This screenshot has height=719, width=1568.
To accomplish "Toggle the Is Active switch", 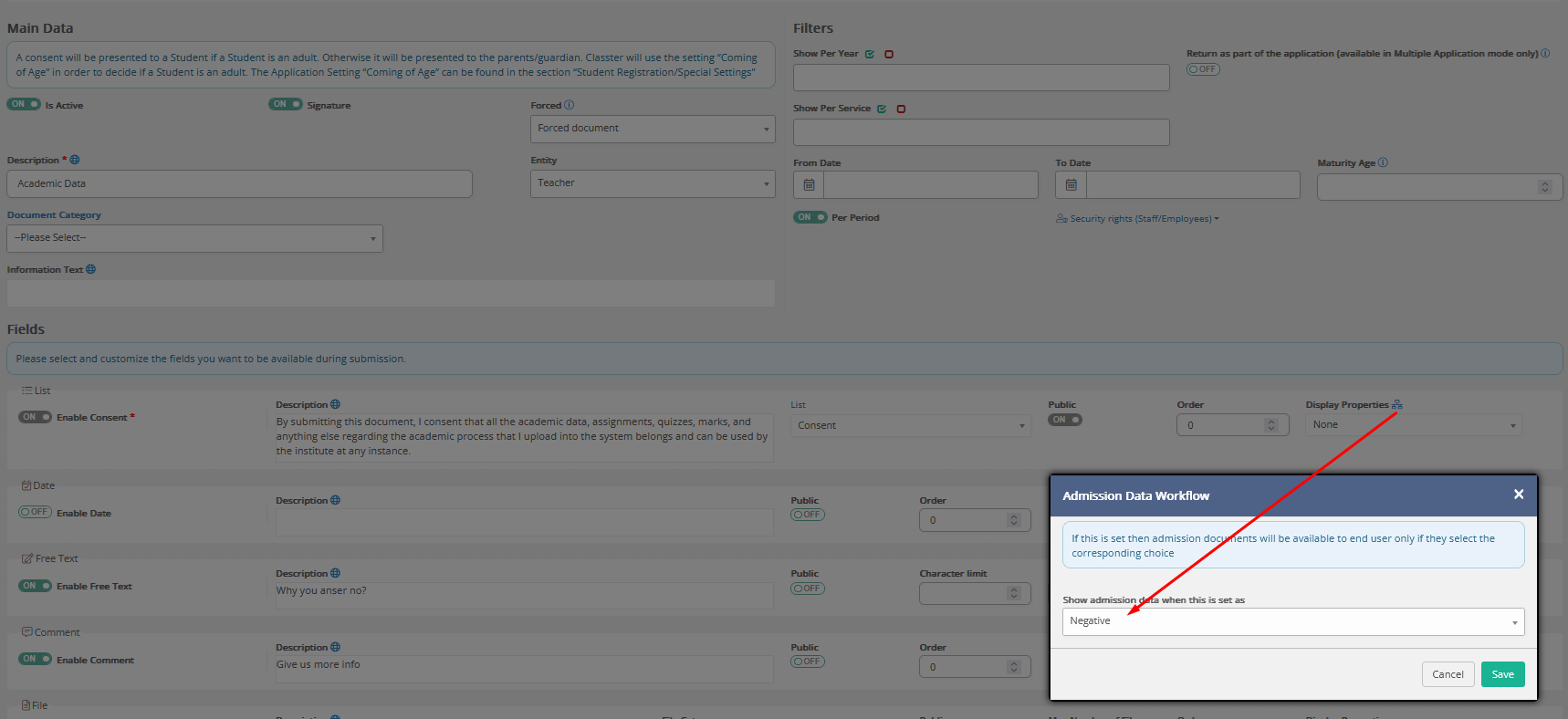I will (x=24, y=104).
